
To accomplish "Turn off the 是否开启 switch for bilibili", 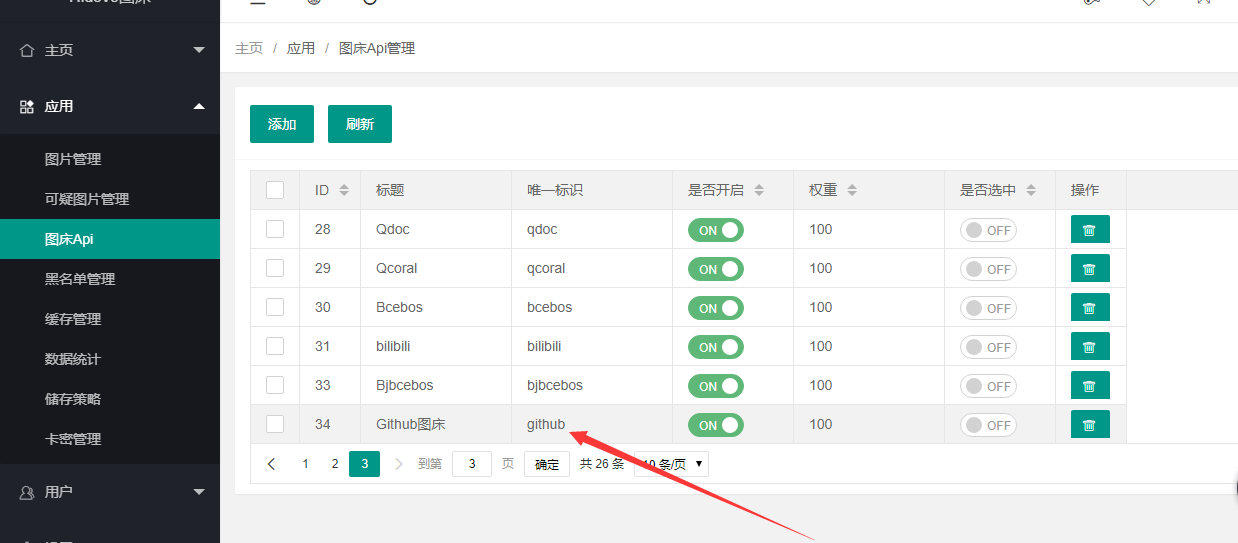I will point(716,347).
